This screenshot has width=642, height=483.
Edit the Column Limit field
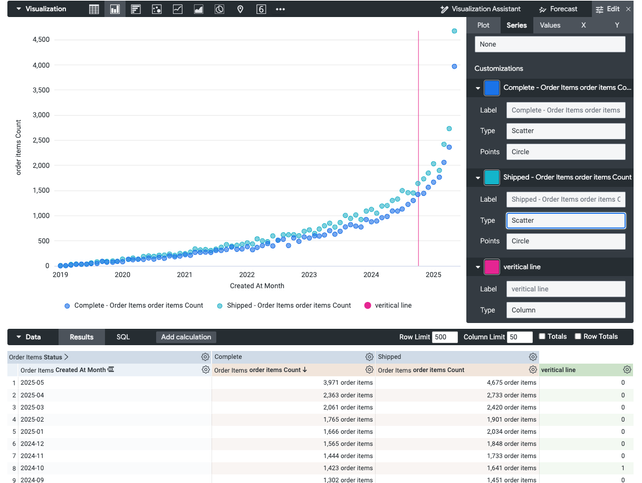click(520, 337)
